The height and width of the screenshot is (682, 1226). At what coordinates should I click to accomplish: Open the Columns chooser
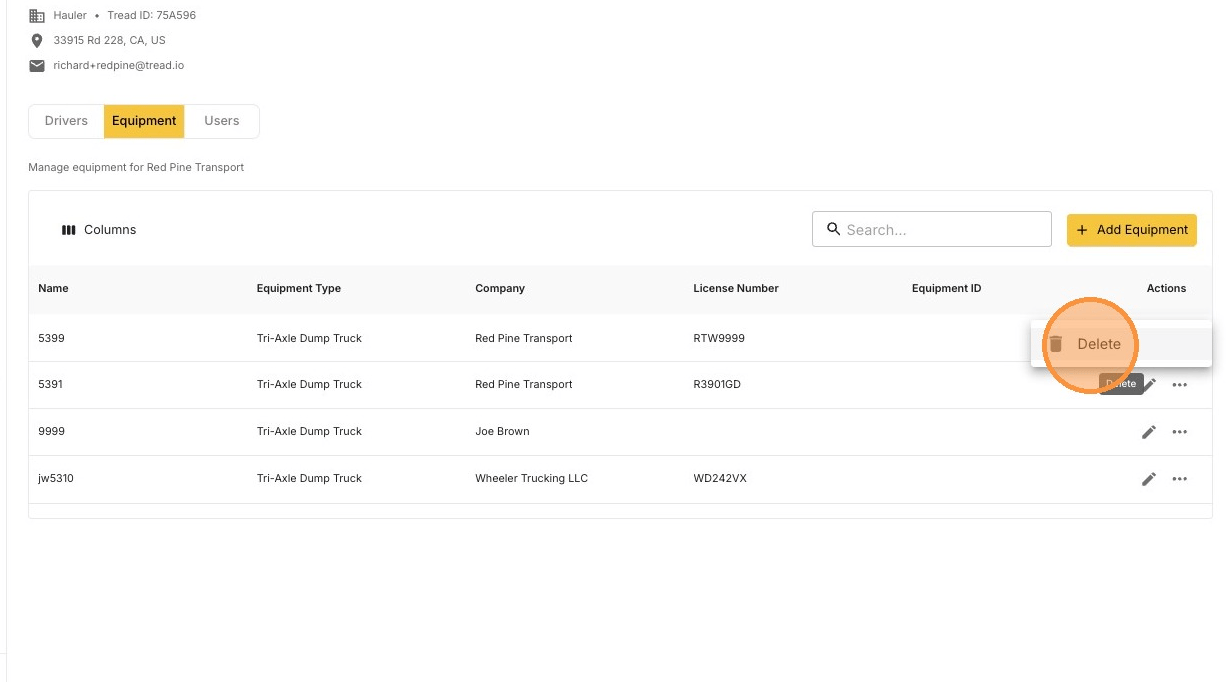click(98, 230)
